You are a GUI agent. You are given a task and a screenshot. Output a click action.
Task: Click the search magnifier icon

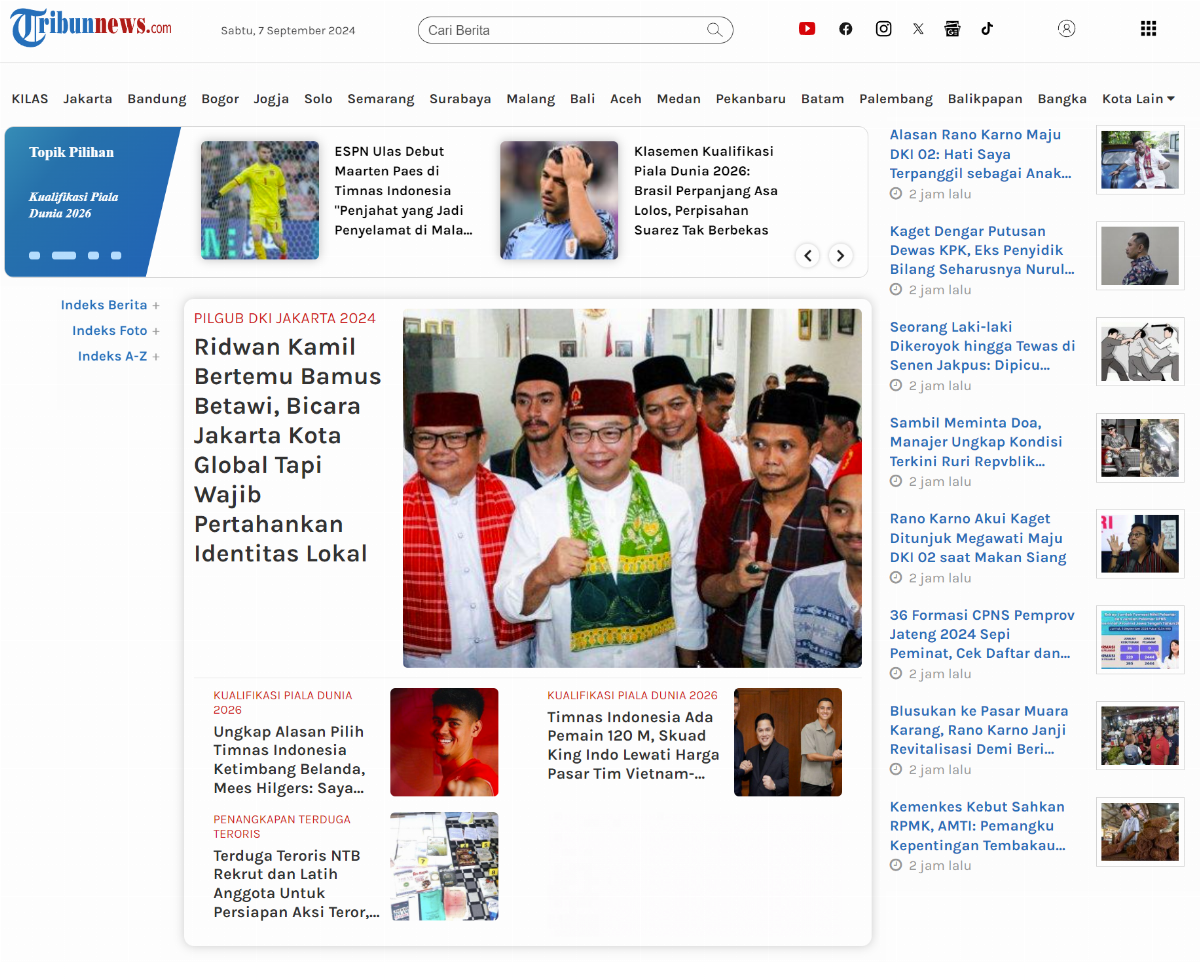(x=715, y=30)
